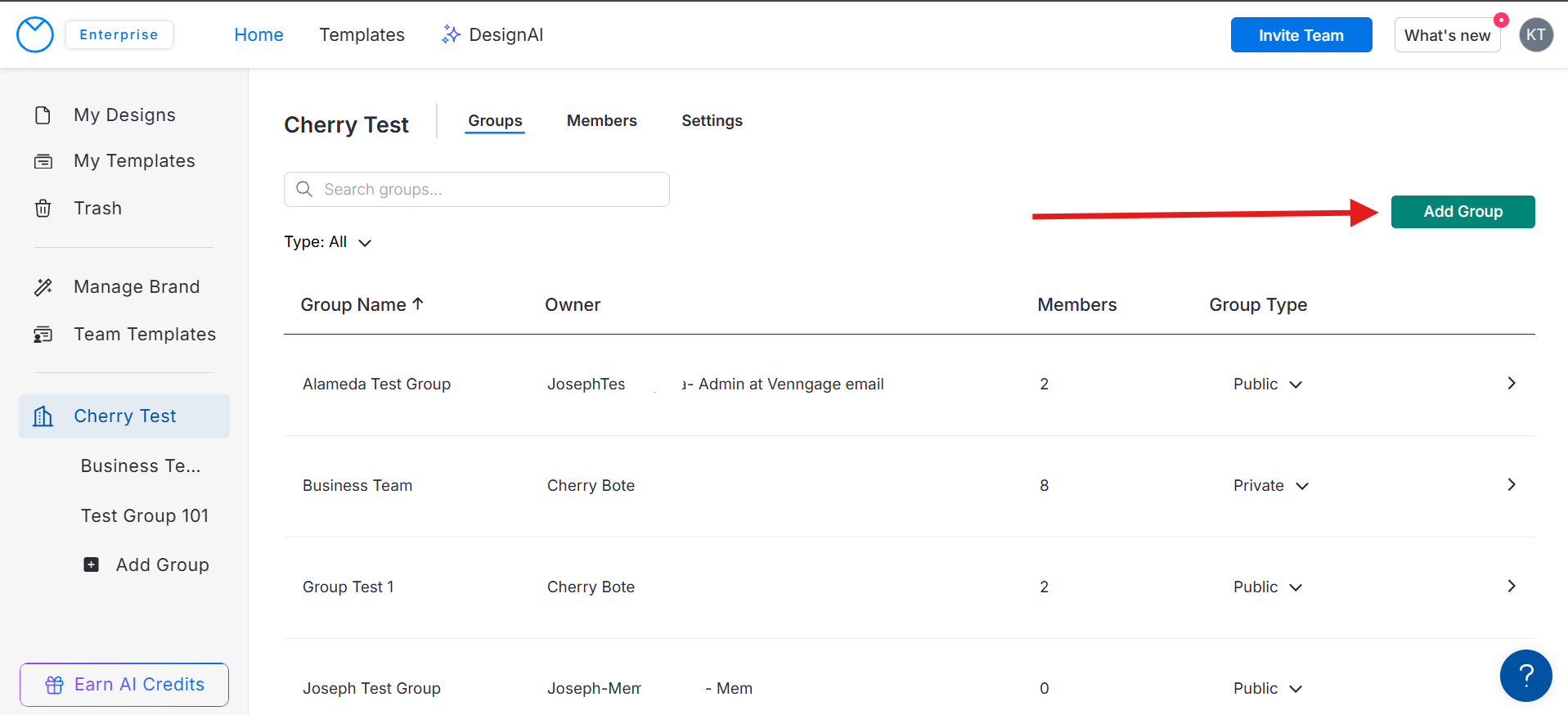1568x715 pixels.
Task: Open Alameda Test Group row arrow
Action: (1512, 383)
